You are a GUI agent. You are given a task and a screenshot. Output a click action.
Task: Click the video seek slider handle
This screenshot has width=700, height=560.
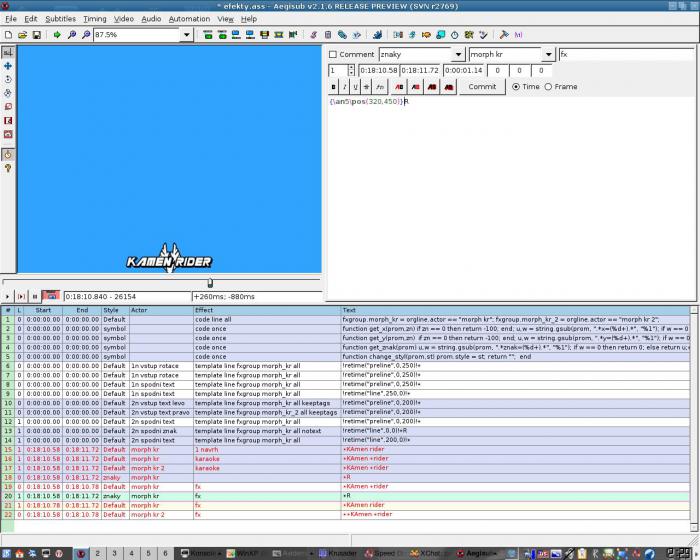tap(210, 283)
